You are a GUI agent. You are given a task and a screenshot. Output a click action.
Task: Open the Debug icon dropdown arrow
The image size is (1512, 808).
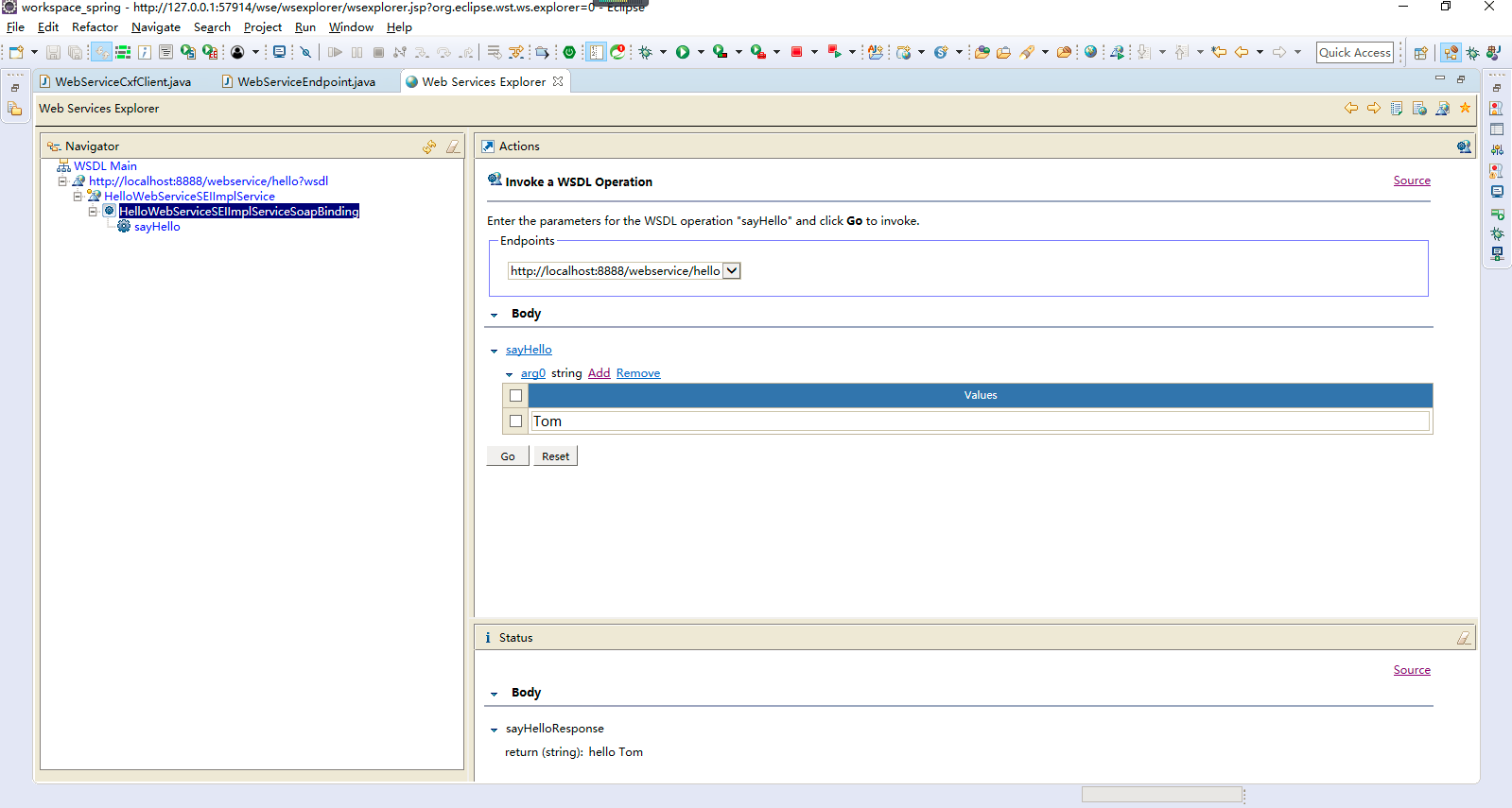663,52
